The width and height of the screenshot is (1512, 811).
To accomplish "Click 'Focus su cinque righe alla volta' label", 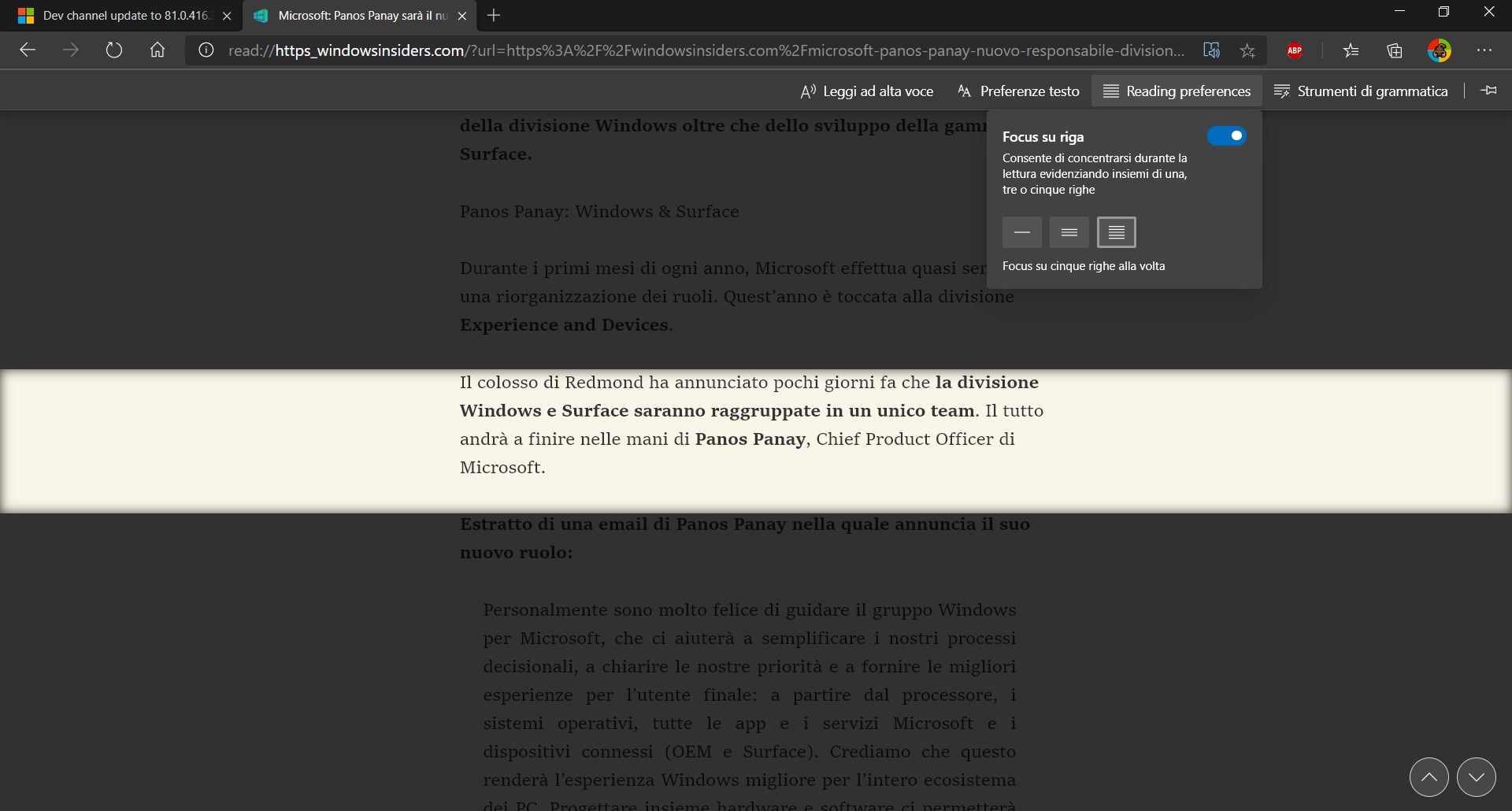I will [1084, 266].
